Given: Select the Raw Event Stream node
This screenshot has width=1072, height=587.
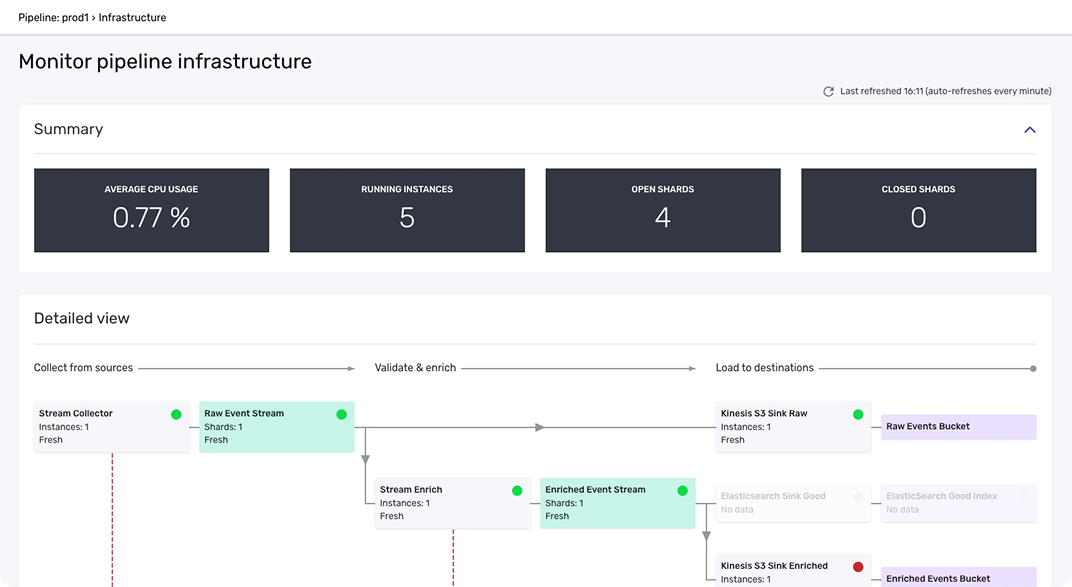Looking at the screenshot, I should coord(276,427).
